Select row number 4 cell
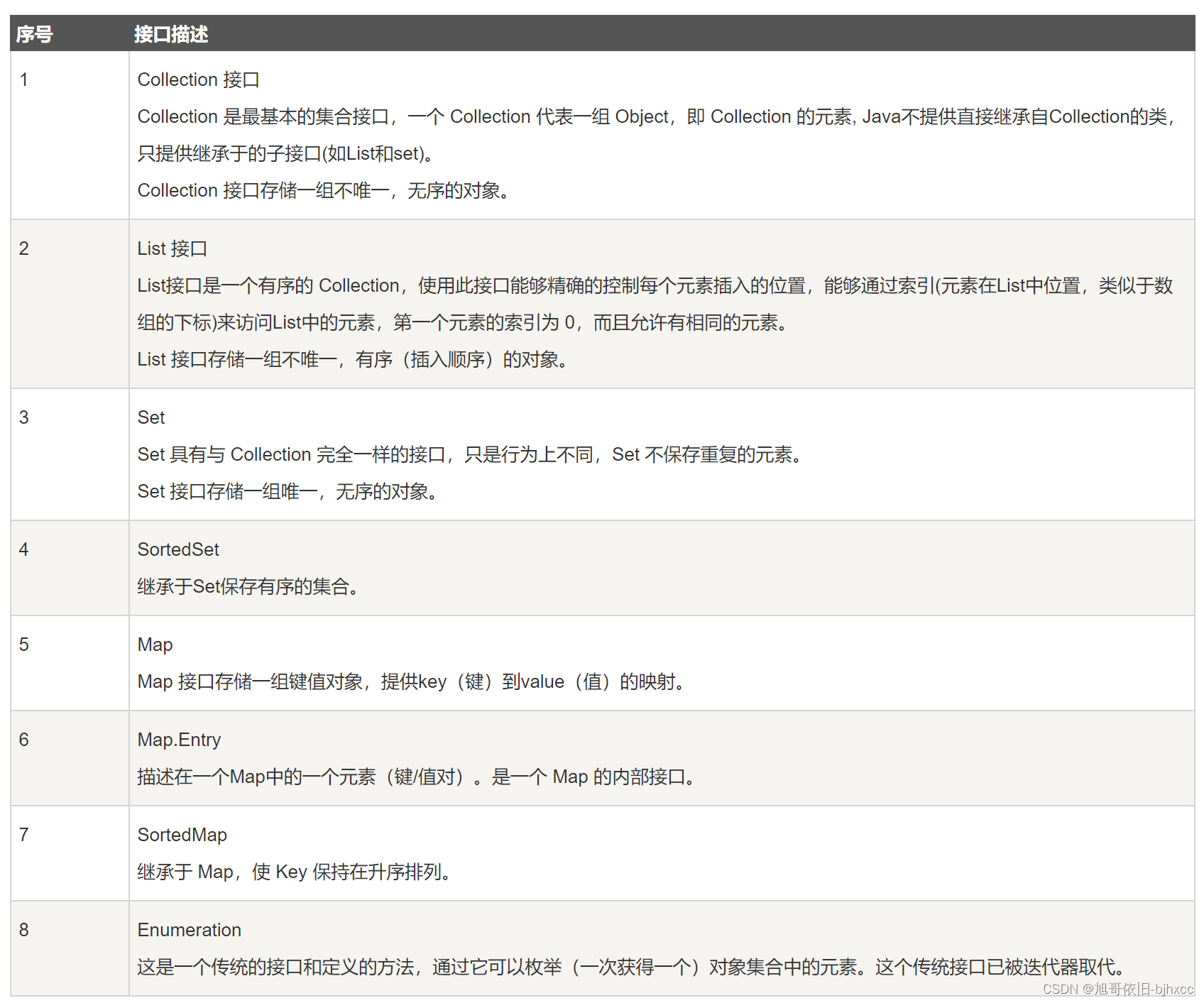The width and height of the screenshot is (1204, 1003). (x=70, y=568)
